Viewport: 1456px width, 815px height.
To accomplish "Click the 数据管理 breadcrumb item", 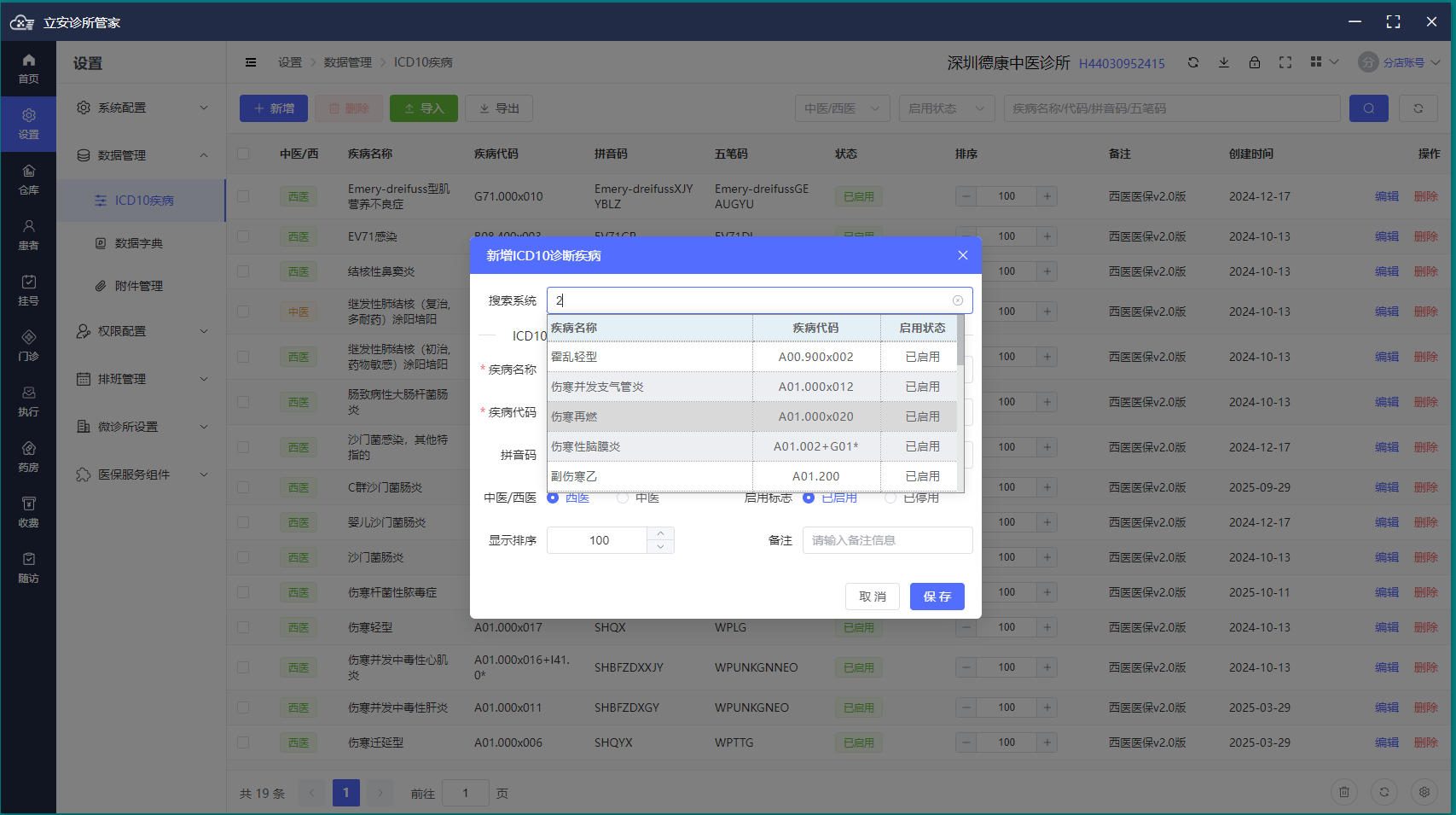I will pos(348,62).
